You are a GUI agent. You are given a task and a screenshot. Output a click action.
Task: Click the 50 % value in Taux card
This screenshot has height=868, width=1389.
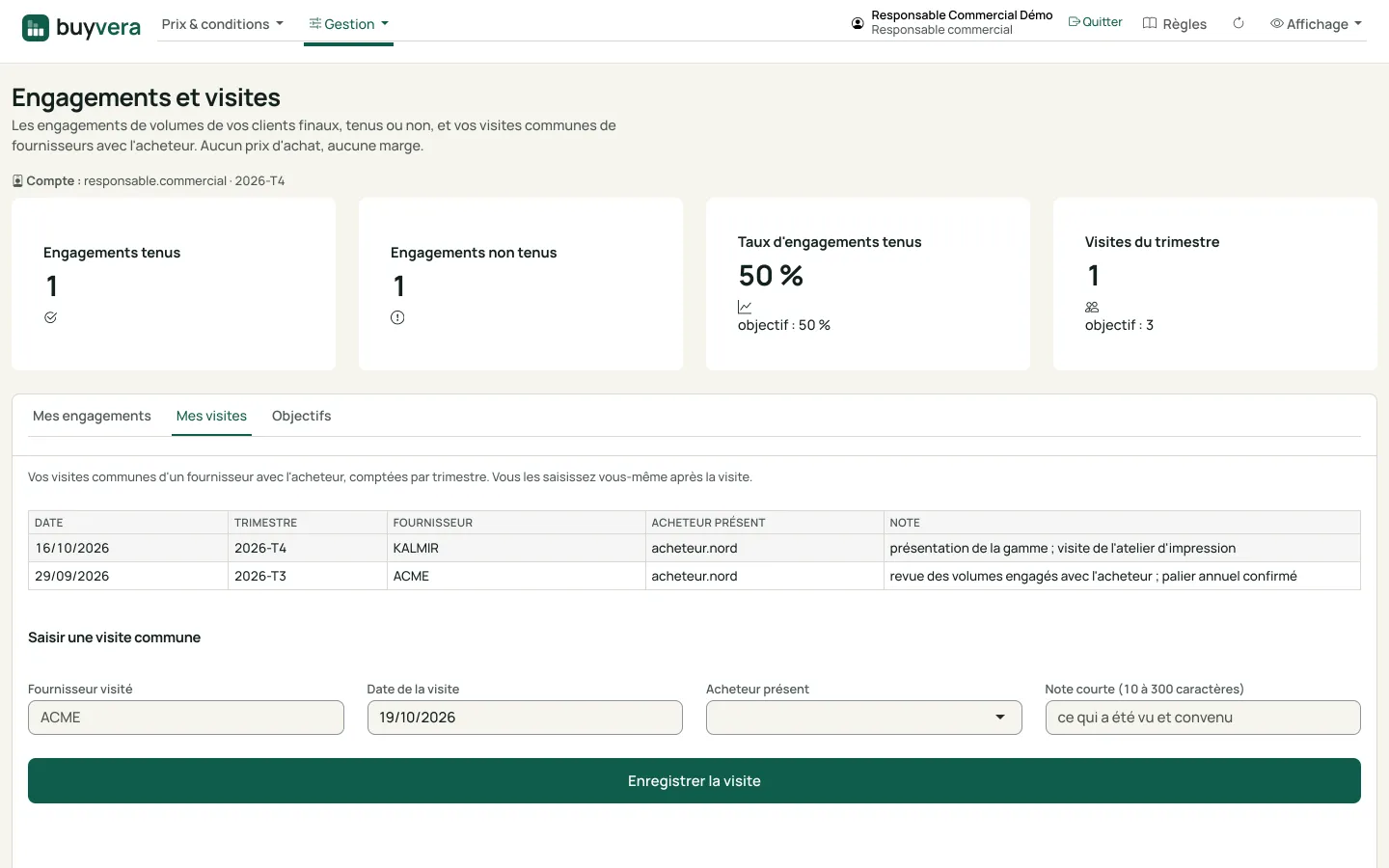coord(771,276)
